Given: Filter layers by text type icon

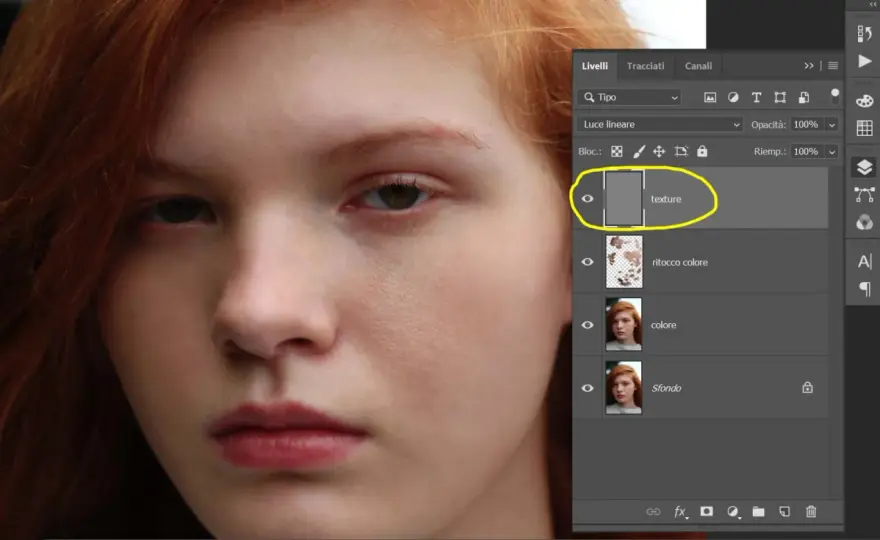Looking at the screenshot, I should pos(757,98).
